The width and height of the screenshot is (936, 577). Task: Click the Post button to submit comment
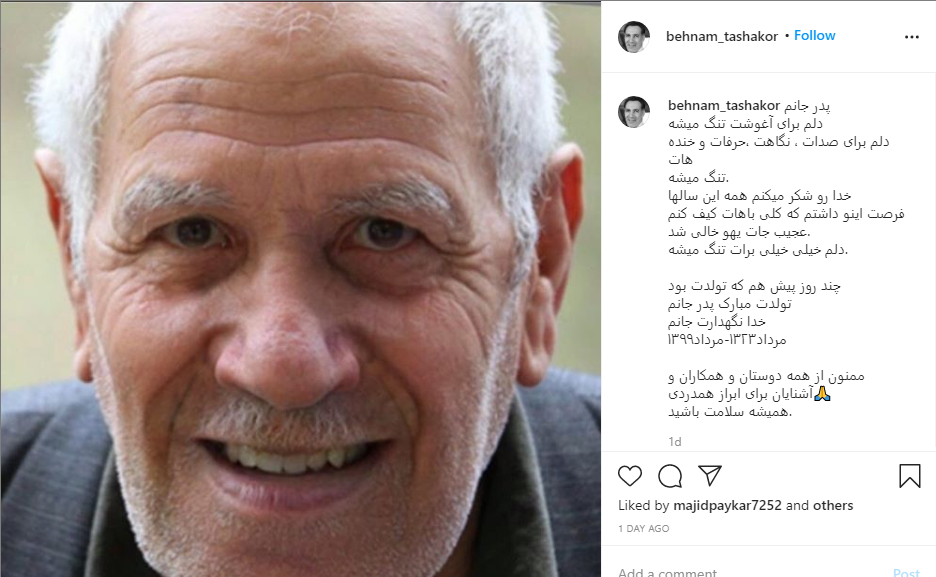click(906, 572)
